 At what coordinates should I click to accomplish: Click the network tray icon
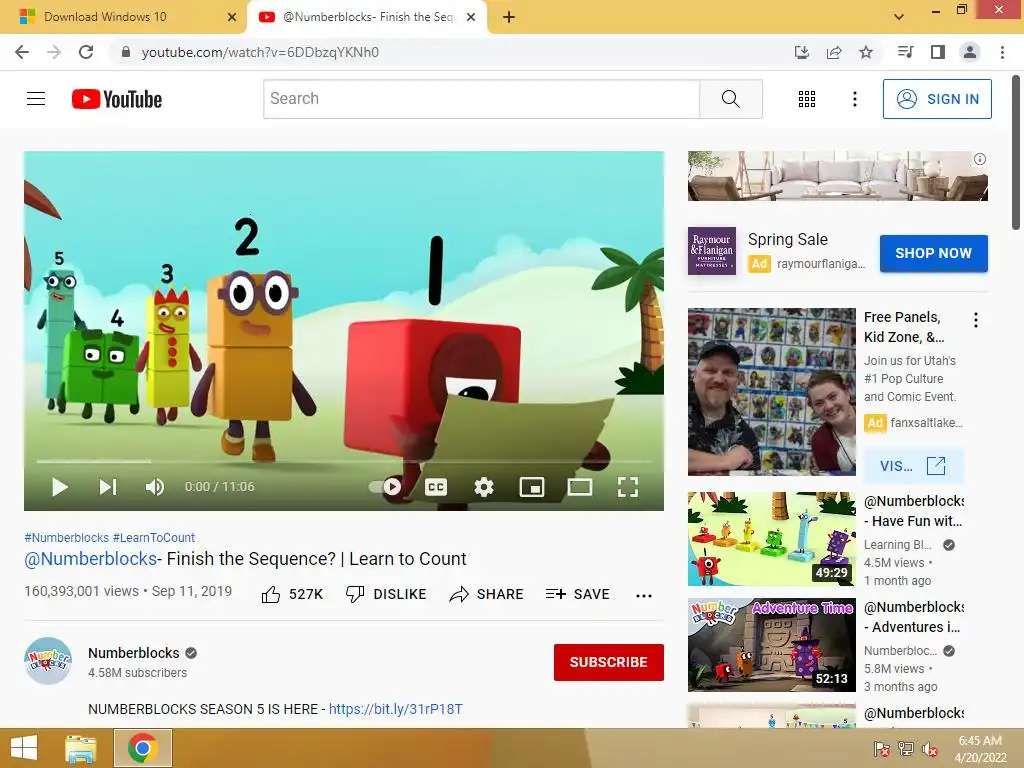coord(906,749)
